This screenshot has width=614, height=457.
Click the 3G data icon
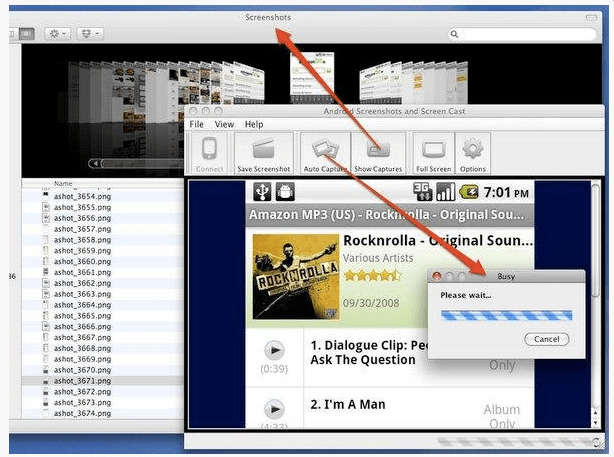[x=423, y=192]
